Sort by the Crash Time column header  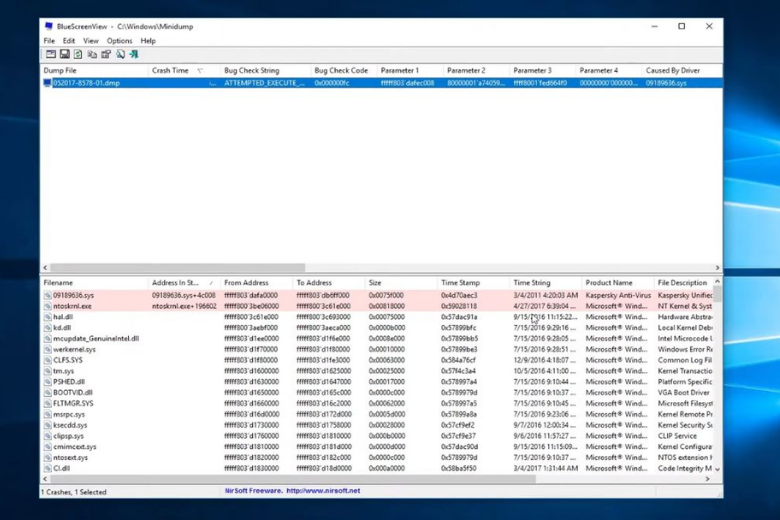click(184, 71)
